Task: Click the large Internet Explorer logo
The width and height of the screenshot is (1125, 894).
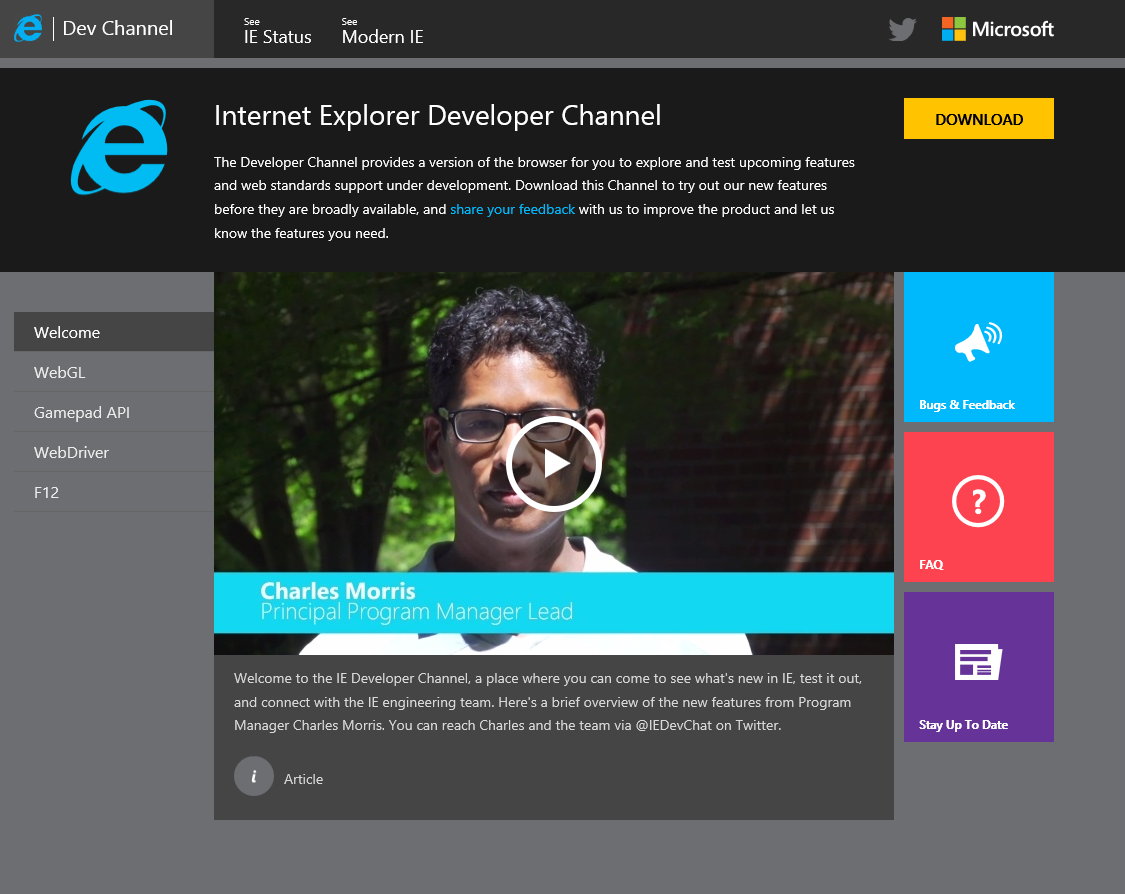Action: pos(119,147)
